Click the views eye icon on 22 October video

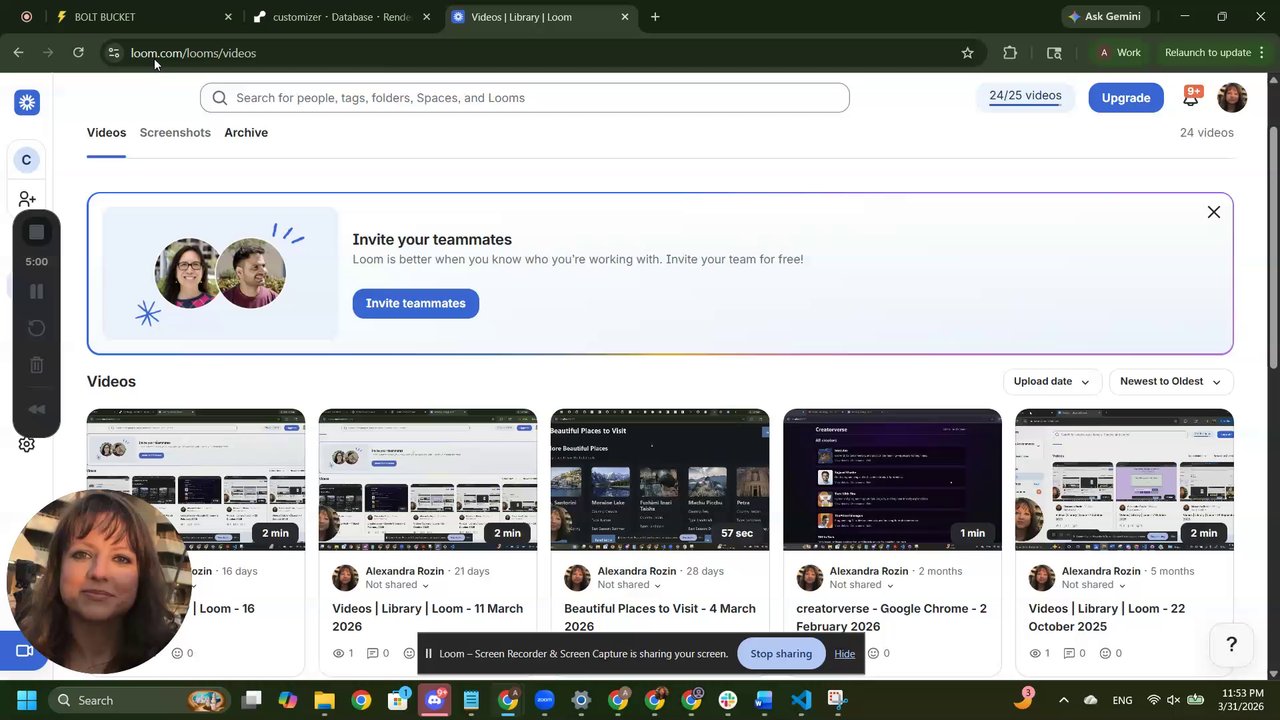click(x=1035, y=653)
